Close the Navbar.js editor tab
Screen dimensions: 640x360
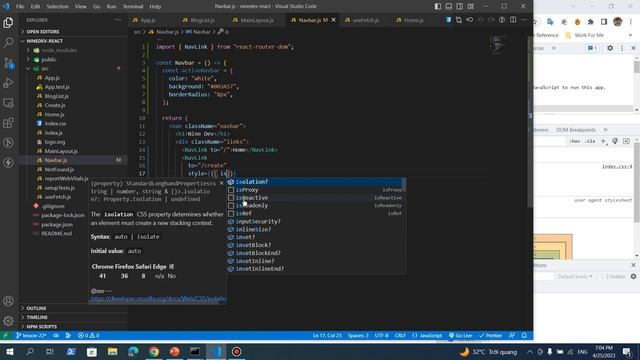pyautogui.click(x=333, y=20)
